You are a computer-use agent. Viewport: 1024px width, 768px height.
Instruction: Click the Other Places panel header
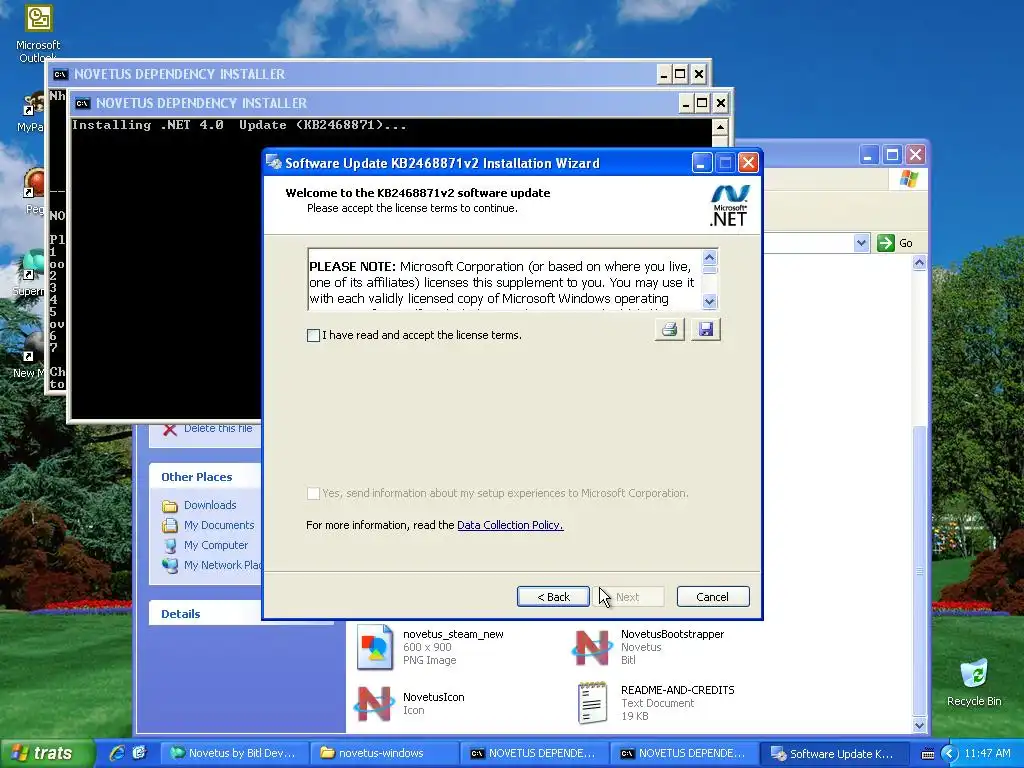205,477
